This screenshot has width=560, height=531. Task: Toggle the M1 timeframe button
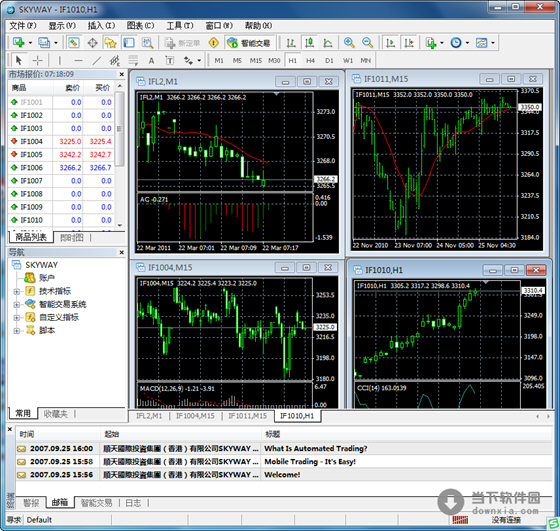[x=219, y=60]
